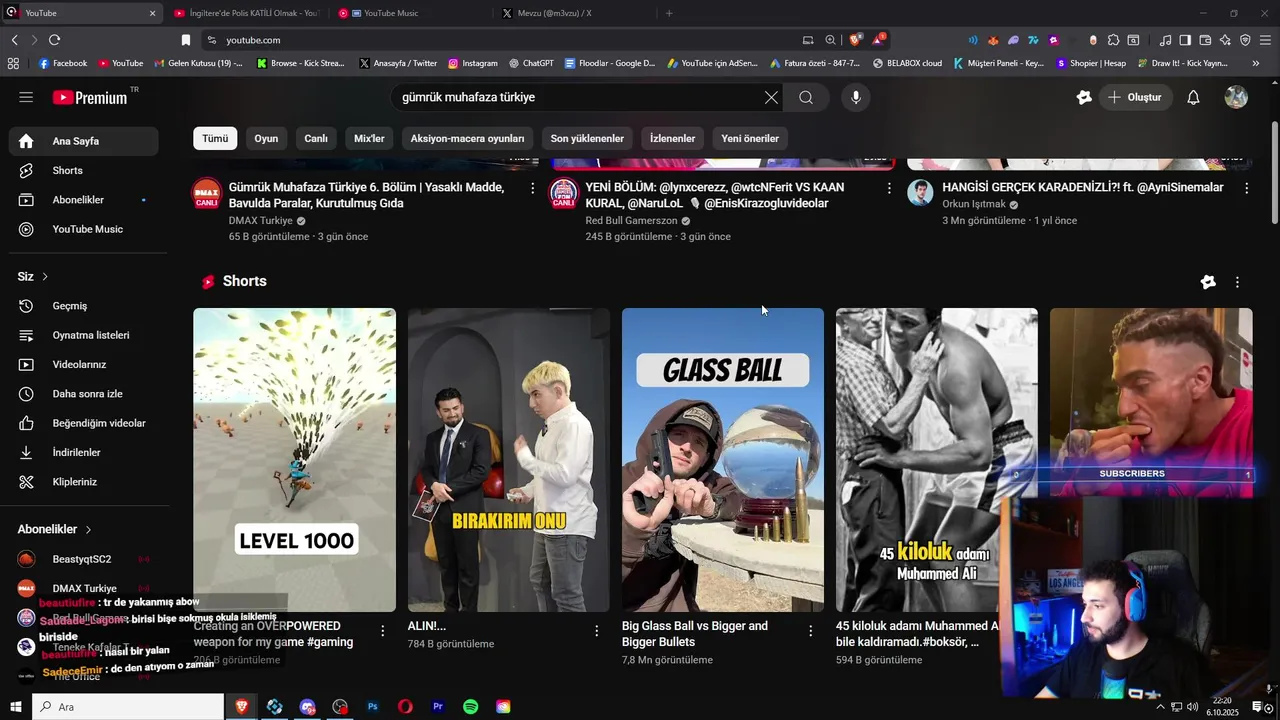Reload the page with browser refresh
The image size is (1280, 720).
click(54, 40)
